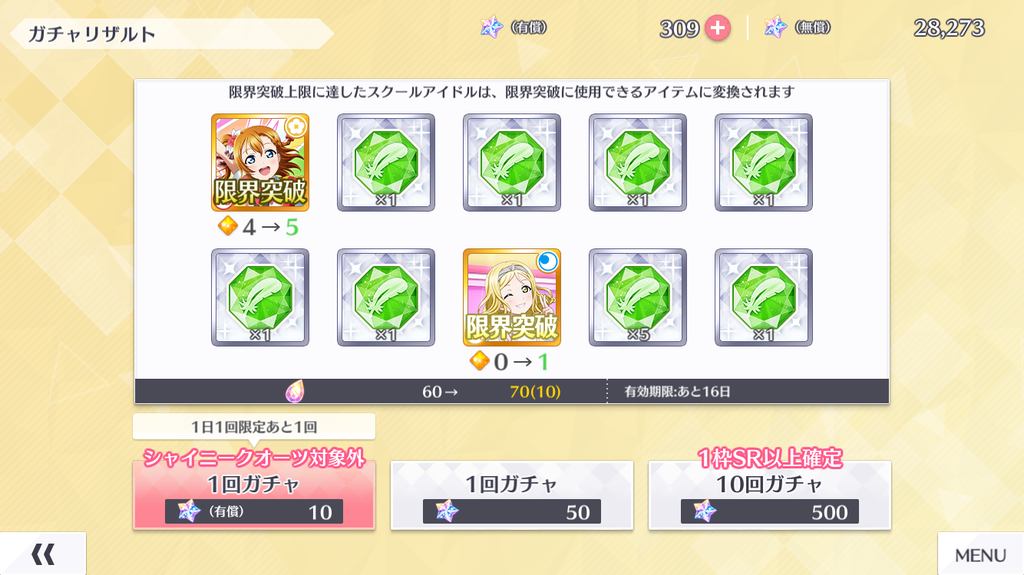
Task: Go back with the double-chevron arrow
Action: (43, 554)
